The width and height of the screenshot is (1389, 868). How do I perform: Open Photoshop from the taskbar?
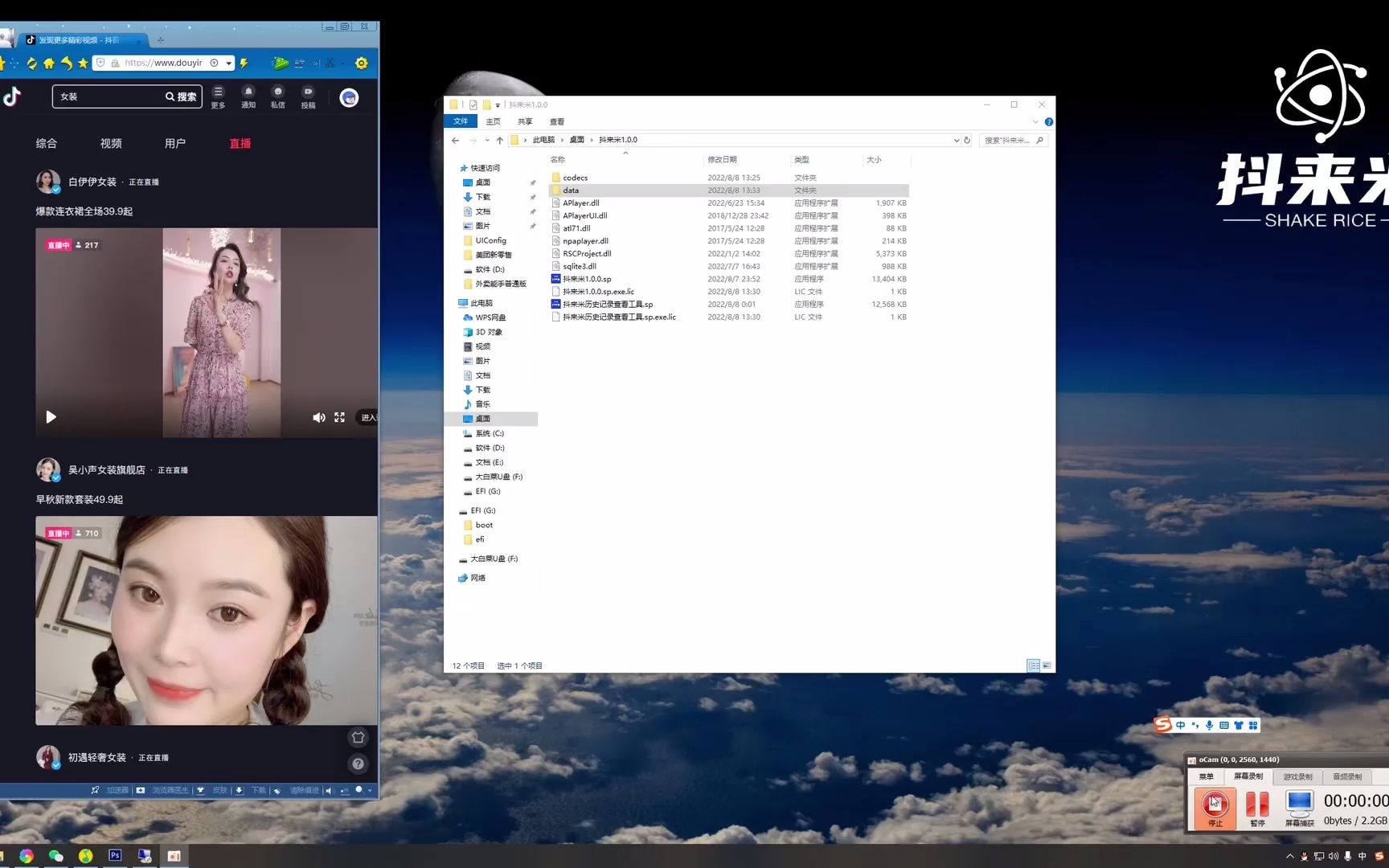[x=115, y=855]
